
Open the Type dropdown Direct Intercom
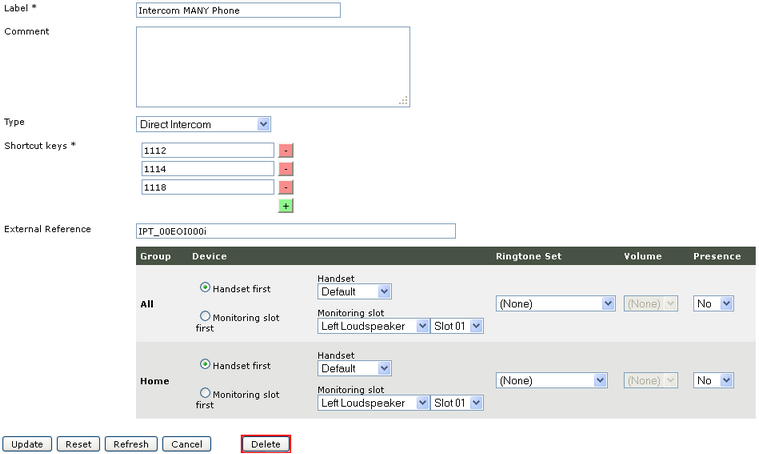(x=203, y=124)
